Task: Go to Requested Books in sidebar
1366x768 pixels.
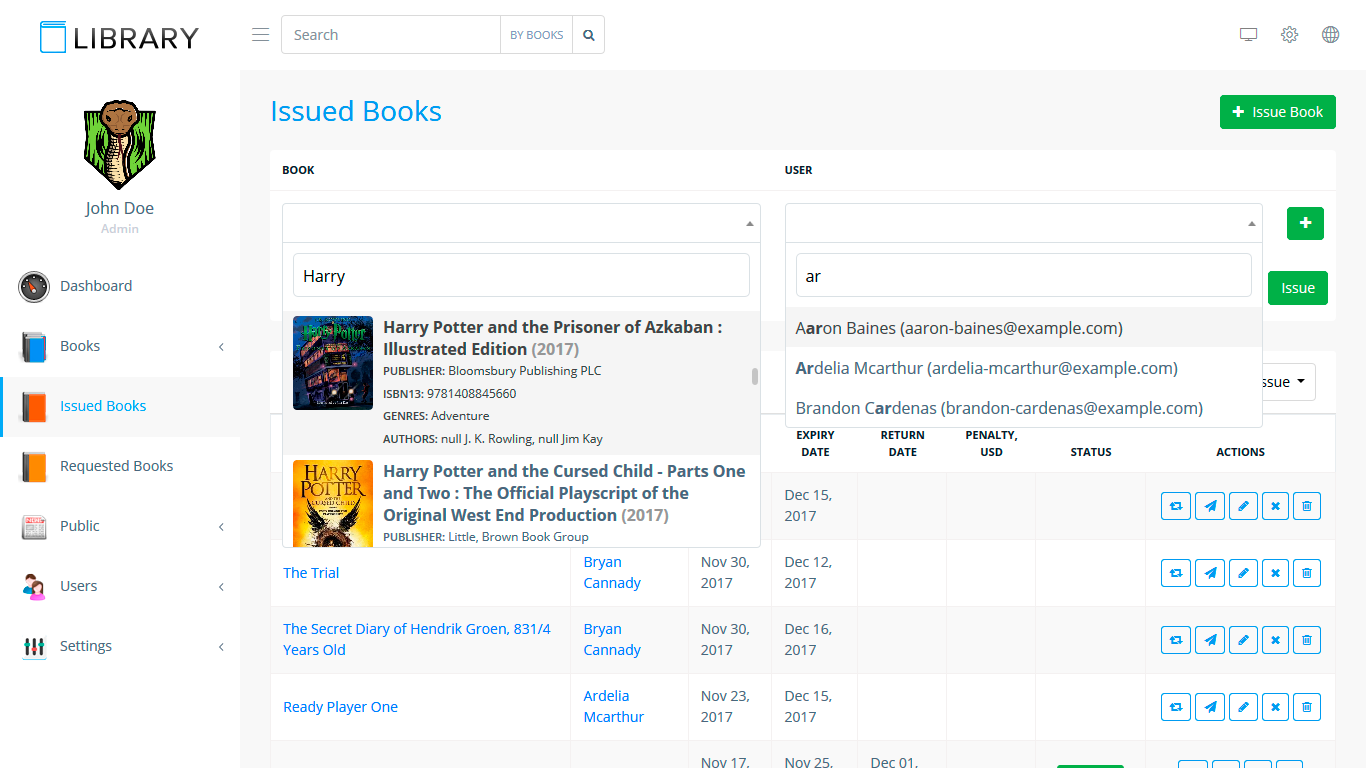Action: pos(116,466)
